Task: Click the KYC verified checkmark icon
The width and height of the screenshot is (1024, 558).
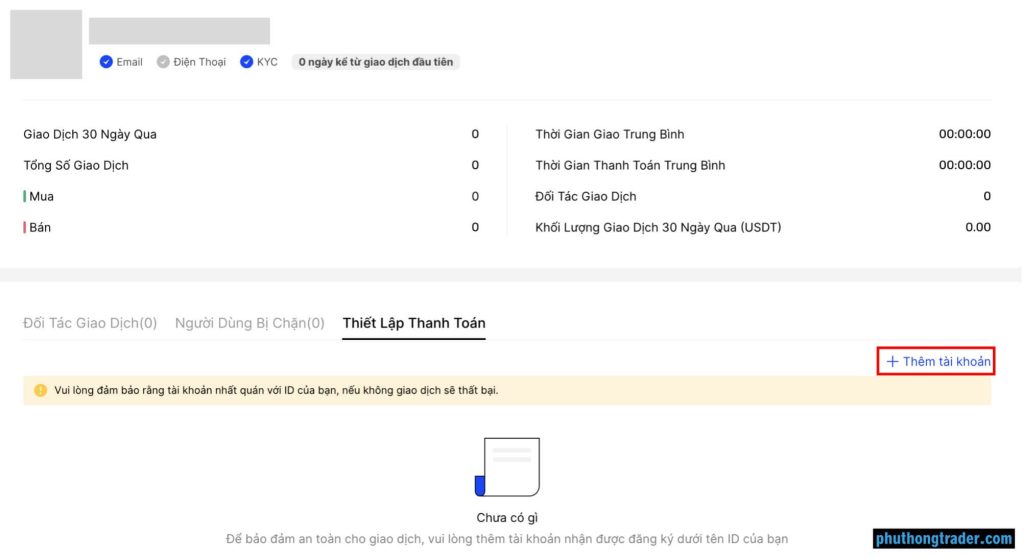Action: 246,62
